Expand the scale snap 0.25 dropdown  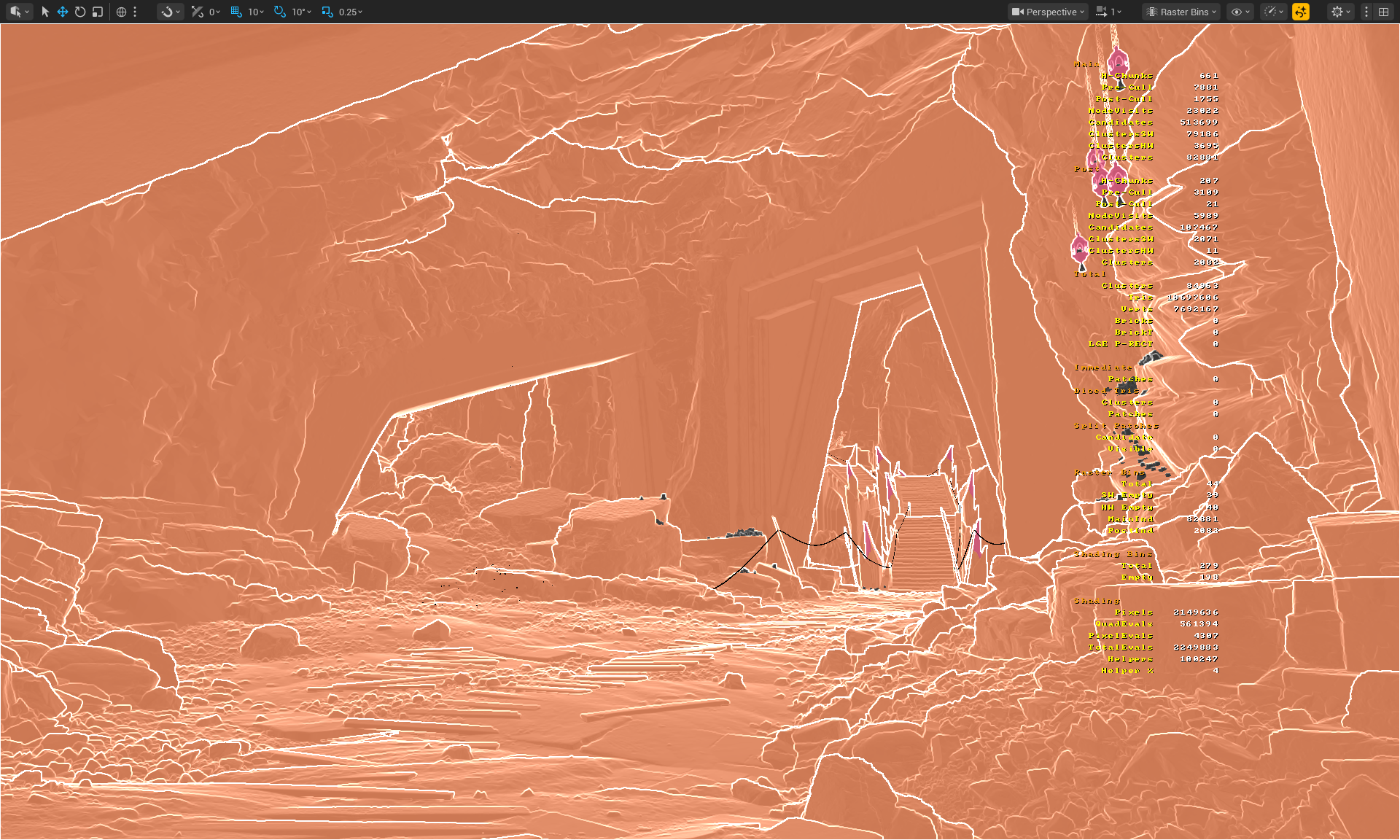(x=351, y=12)
